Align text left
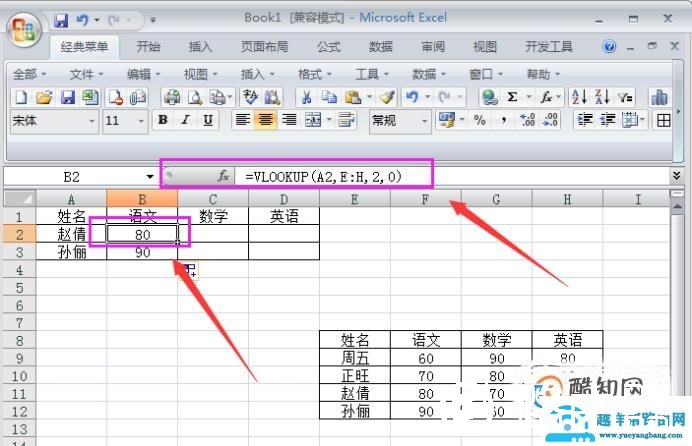This screenshot has width=692, height=446. [242, 120]
